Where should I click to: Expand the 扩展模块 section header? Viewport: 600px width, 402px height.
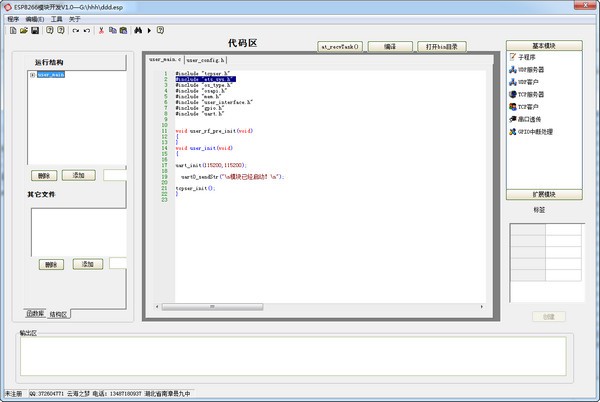click(544, 194)
